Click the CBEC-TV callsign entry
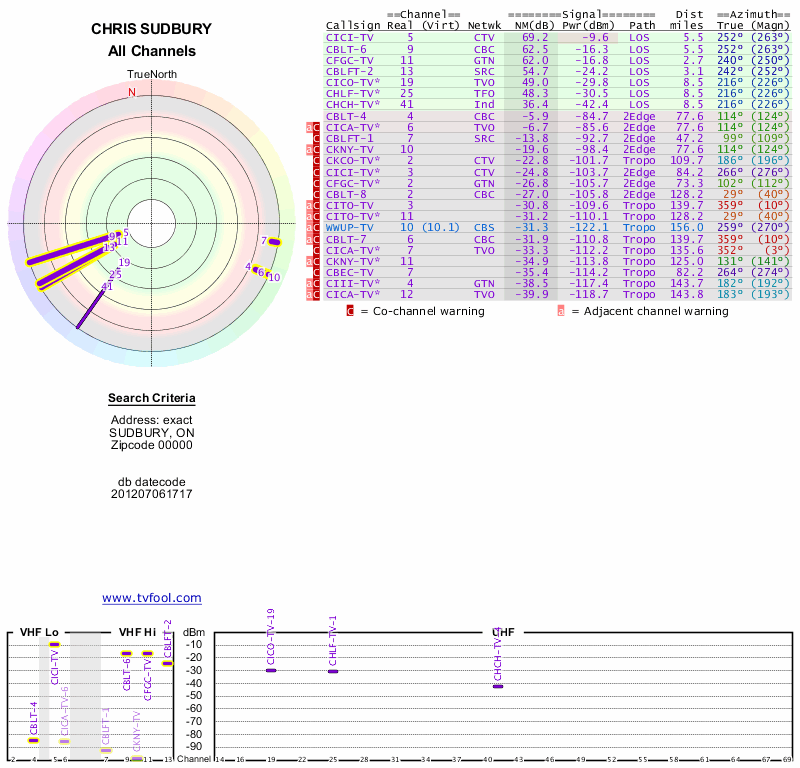This screenshot has height=768, width=800. pos(347,272)
